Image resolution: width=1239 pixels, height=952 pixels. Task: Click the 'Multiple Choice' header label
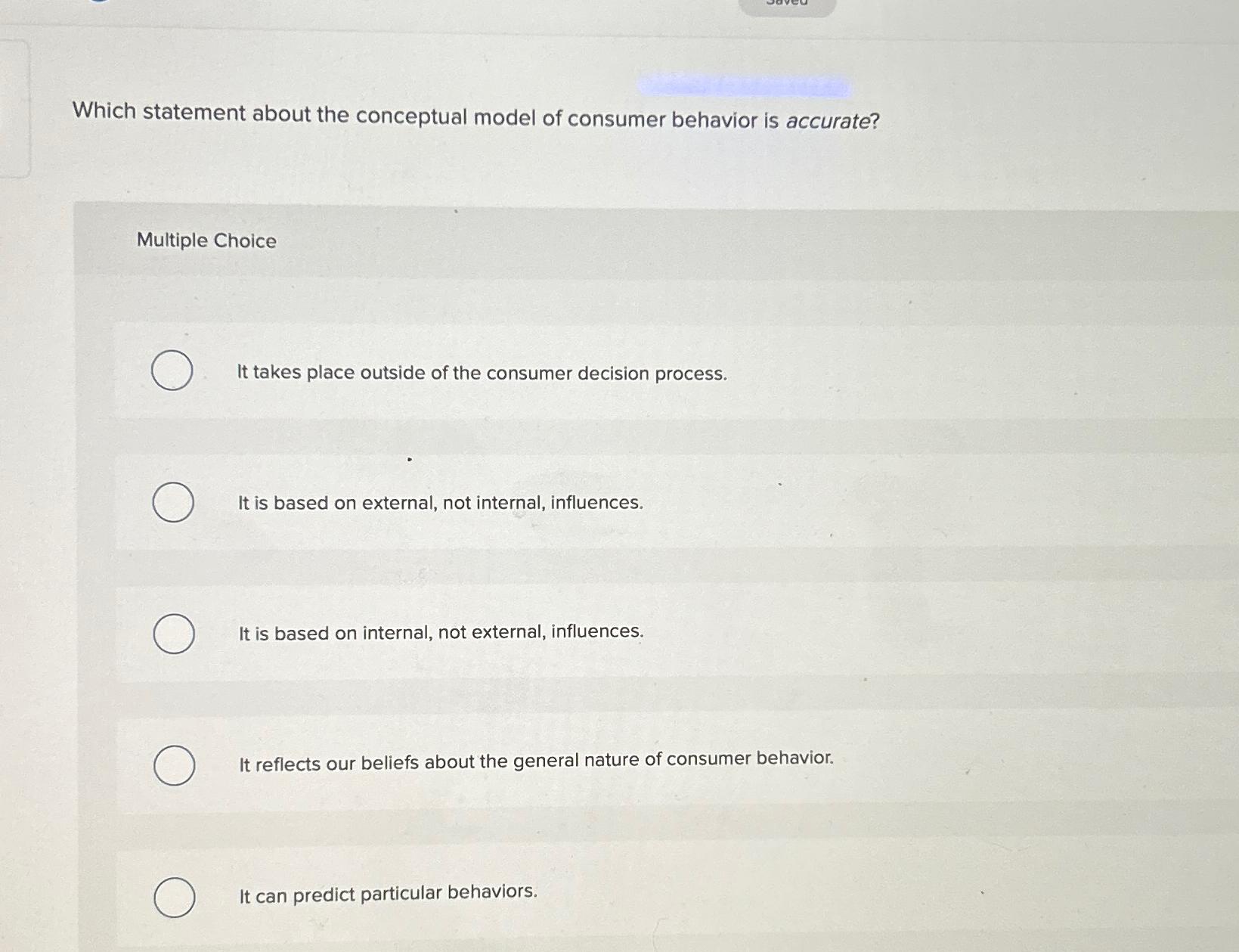click(x=206, y=240)
